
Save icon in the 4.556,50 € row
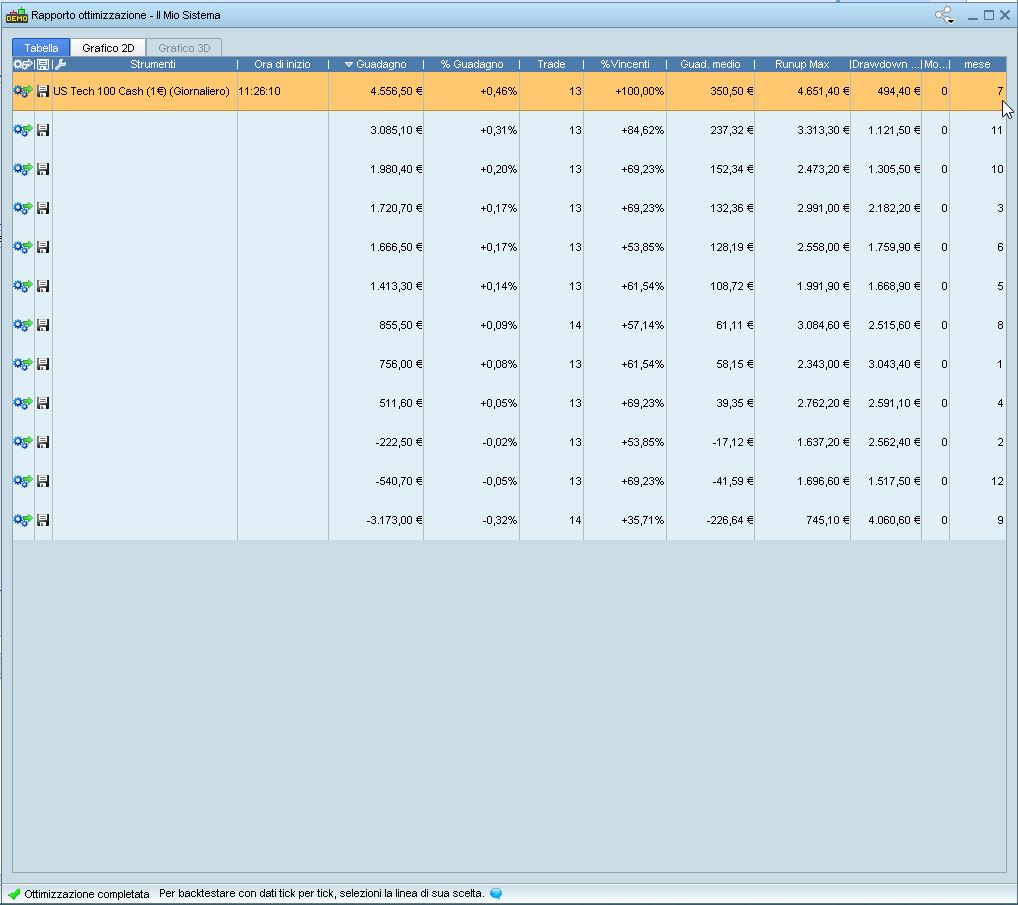[x=43, y=91]
